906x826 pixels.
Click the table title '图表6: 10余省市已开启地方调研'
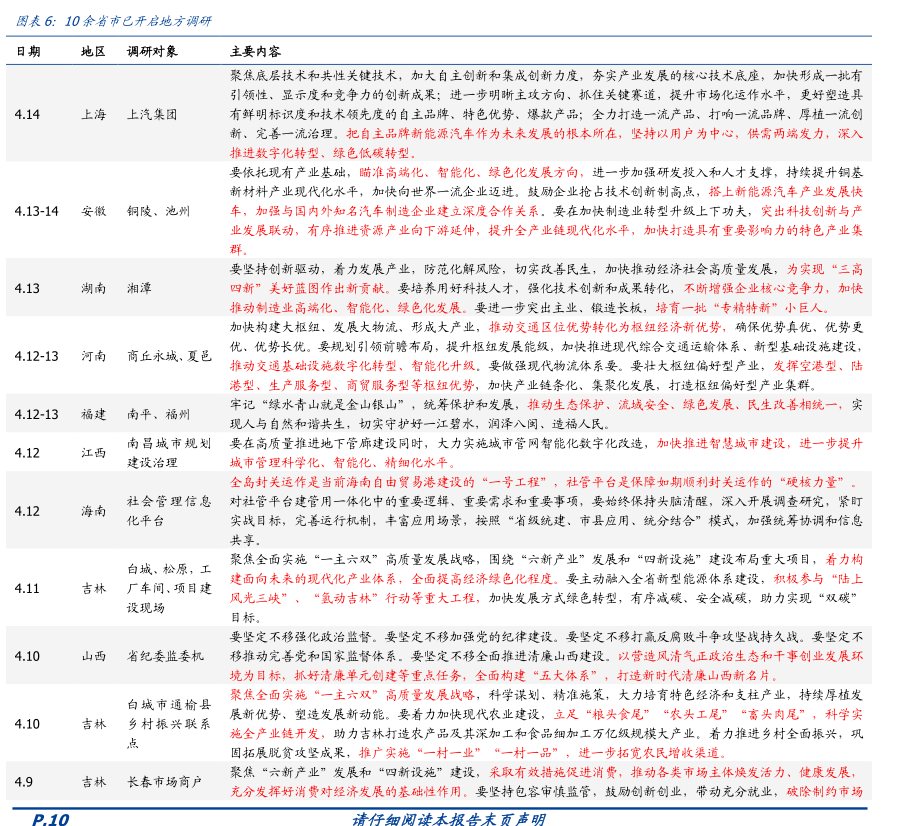(x=118, y=21)
